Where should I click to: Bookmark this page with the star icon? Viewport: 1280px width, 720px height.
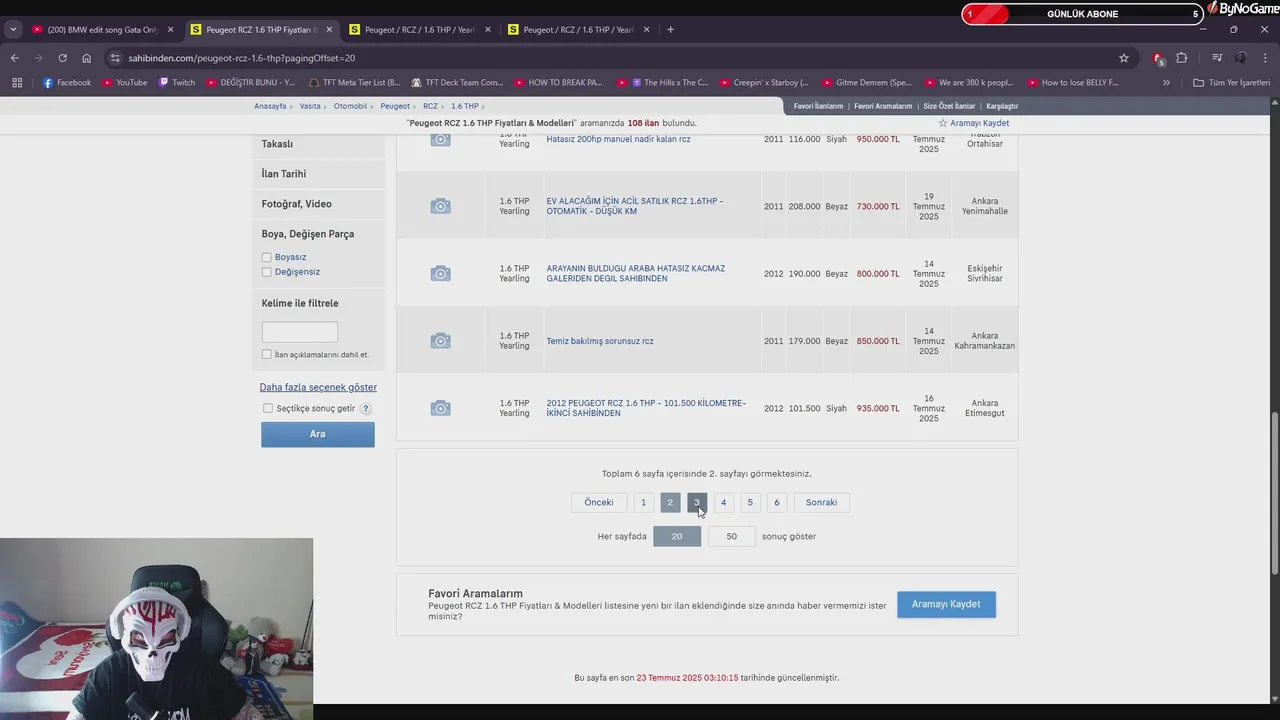tap(1124, 58)
